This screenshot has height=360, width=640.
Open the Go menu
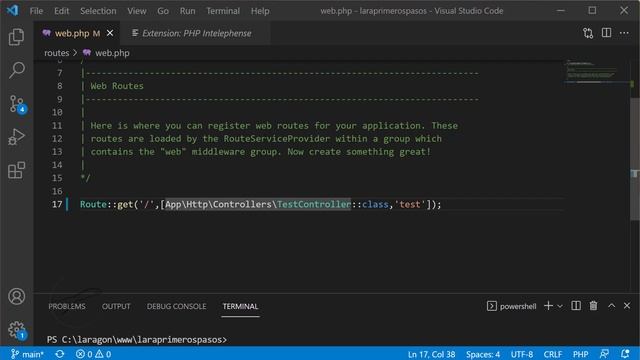163,11
